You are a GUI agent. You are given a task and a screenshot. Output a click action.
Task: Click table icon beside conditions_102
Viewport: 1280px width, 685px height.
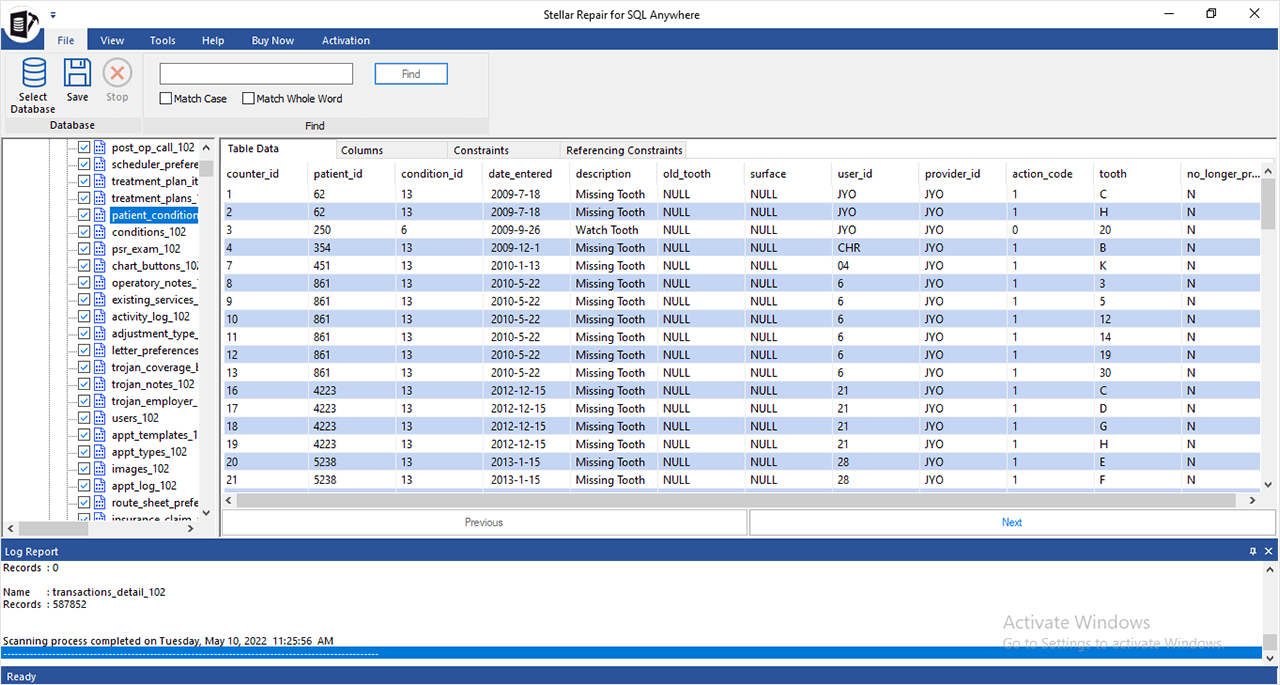(99, 232)
